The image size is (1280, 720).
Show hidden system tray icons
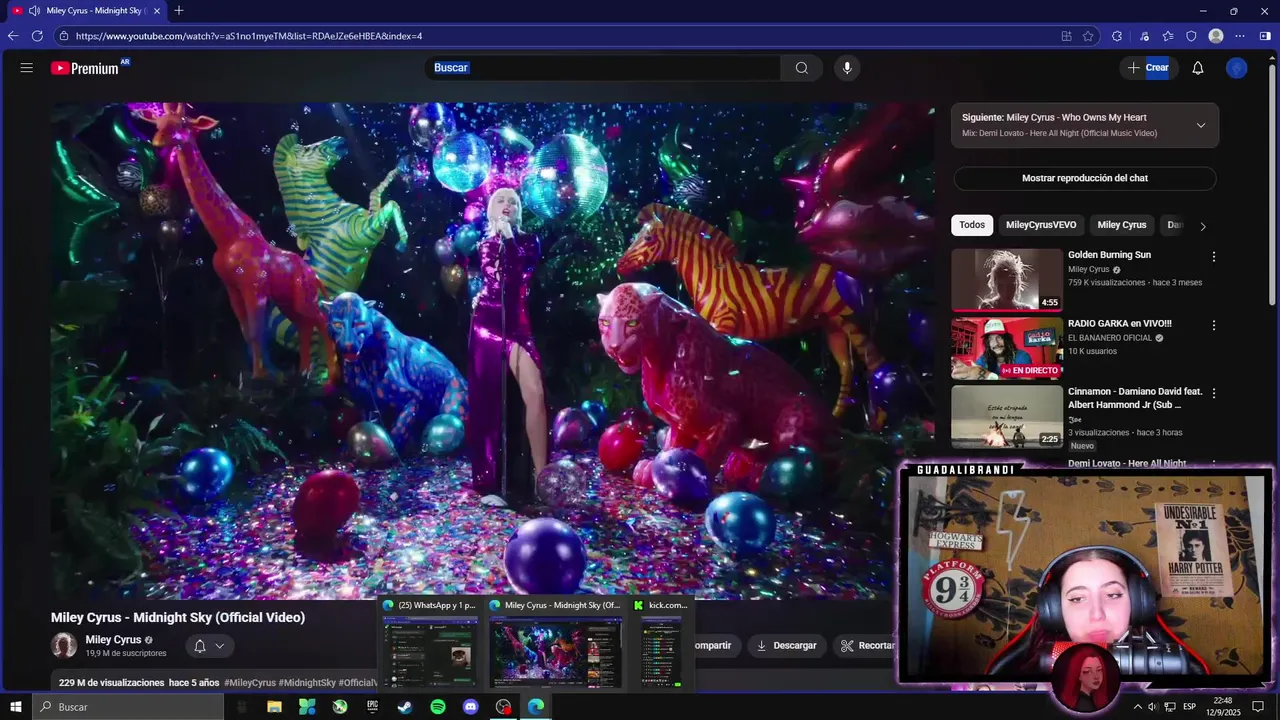(1137, 707)
